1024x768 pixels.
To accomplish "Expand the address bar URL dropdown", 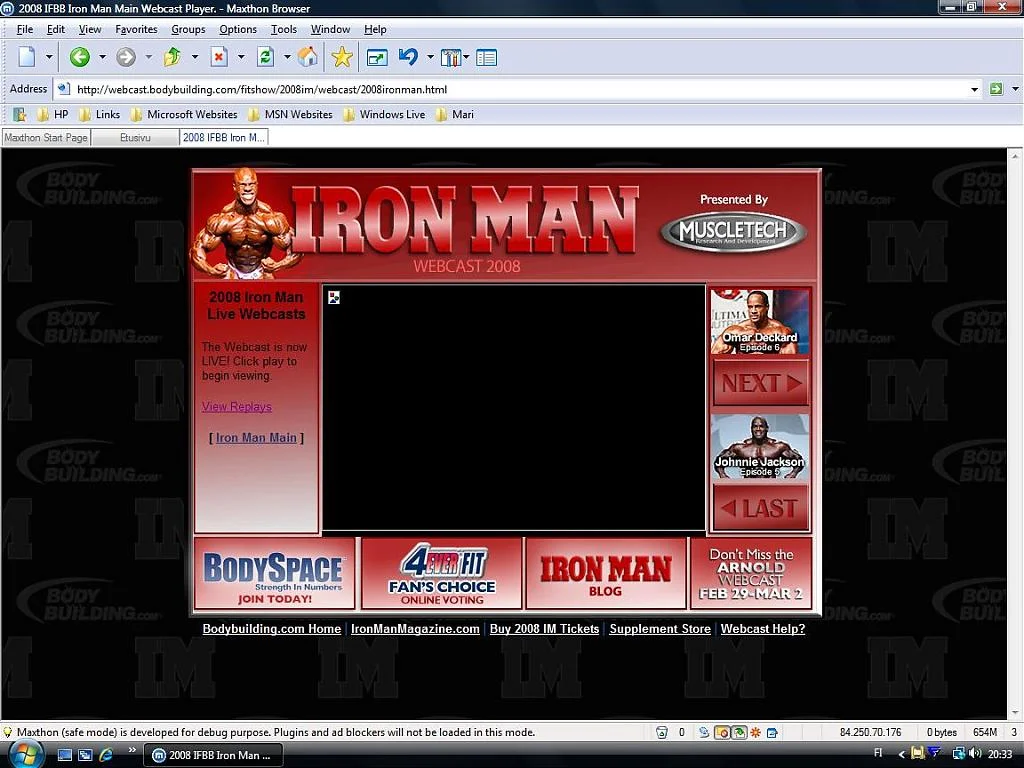I will [974, 89].
